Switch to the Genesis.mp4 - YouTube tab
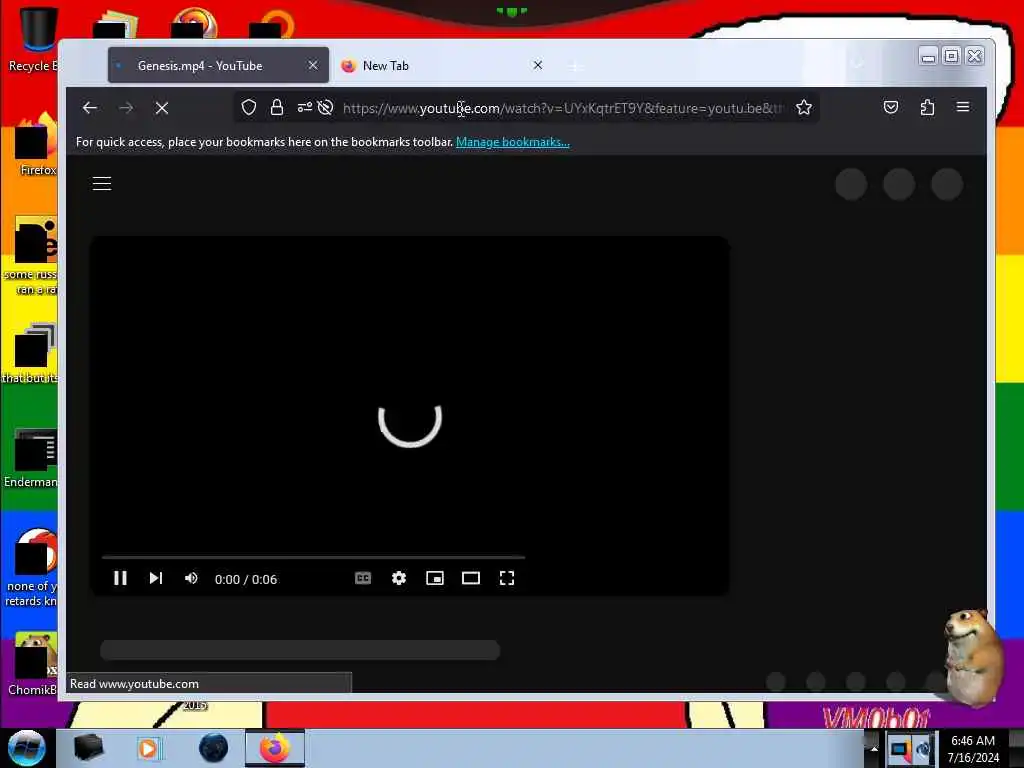This screenshot has height=768, width=1024. click(218, 65)
